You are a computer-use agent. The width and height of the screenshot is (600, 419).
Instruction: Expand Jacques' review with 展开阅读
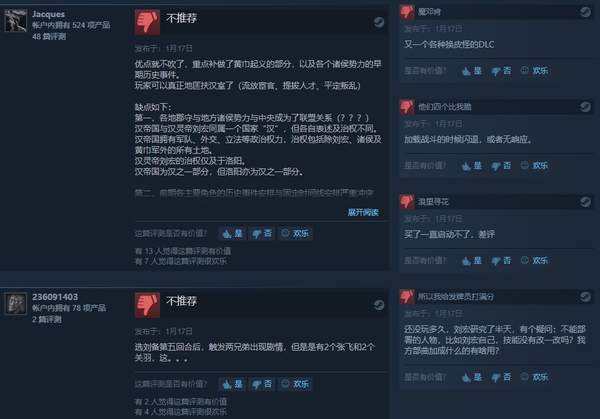[363, 212]
